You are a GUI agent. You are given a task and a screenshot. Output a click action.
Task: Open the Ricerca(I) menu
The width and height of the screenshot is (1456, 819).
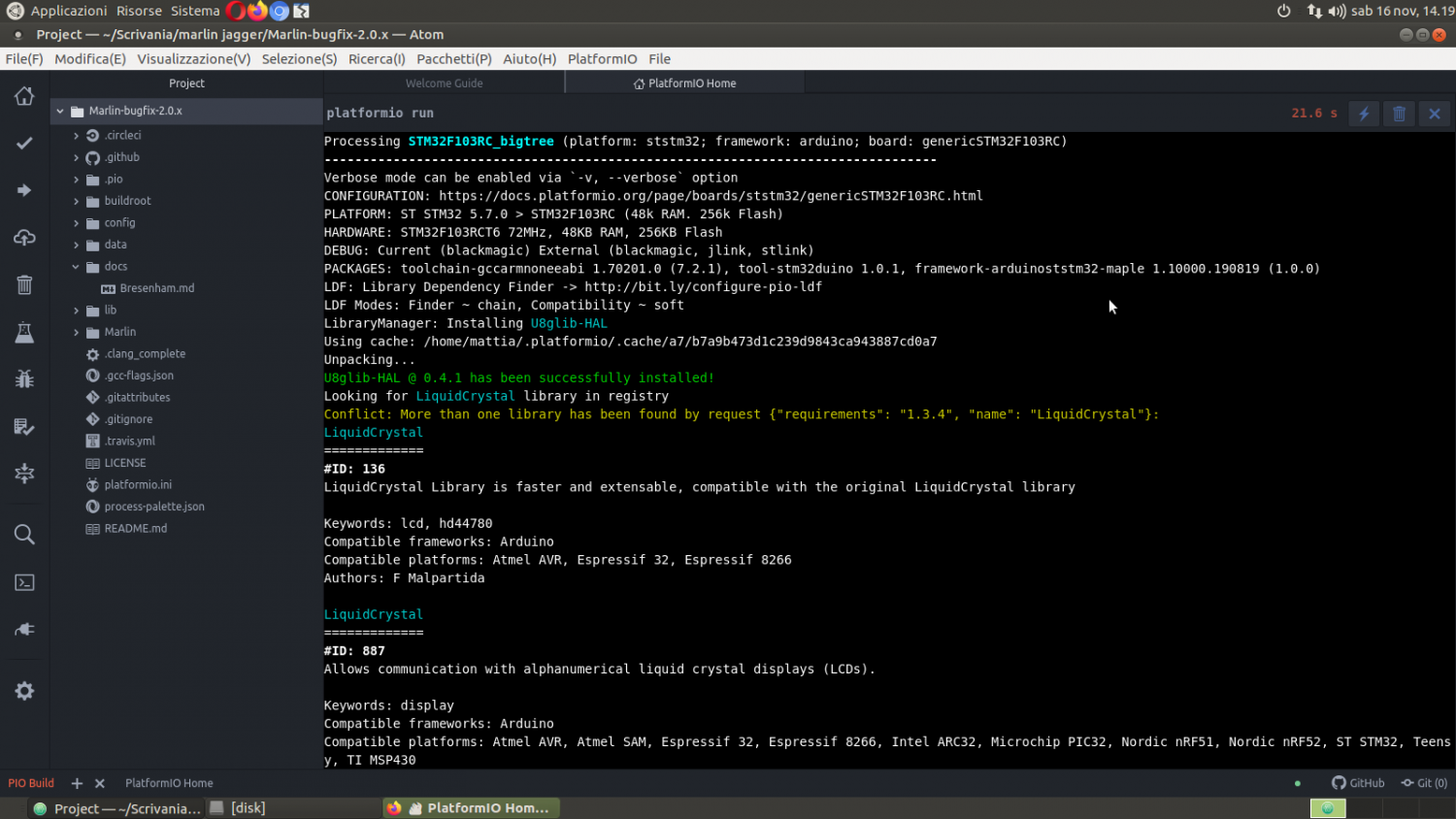click(377, 59)
